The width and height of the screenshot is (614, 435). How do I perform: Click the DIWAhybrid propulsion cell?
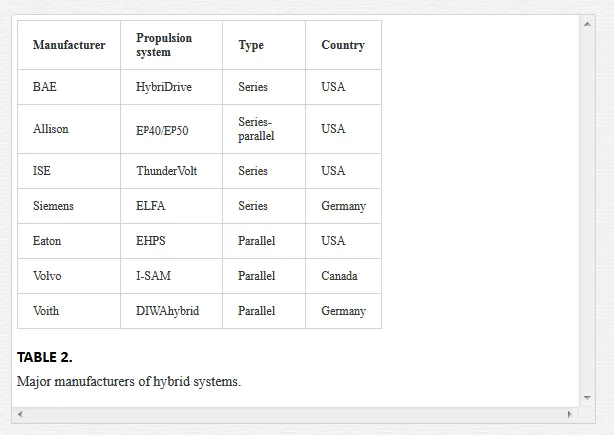(x=172, y=311)
